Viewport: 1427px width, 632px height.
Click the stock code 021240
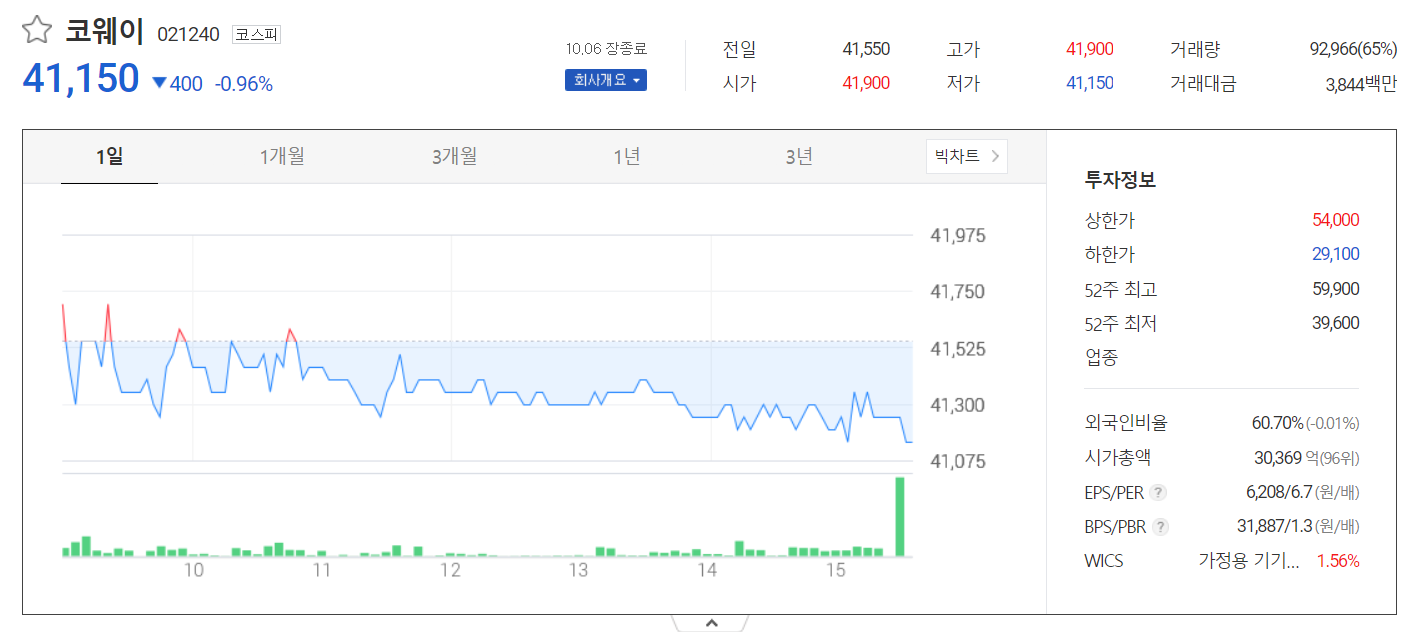tap(188, 34)
